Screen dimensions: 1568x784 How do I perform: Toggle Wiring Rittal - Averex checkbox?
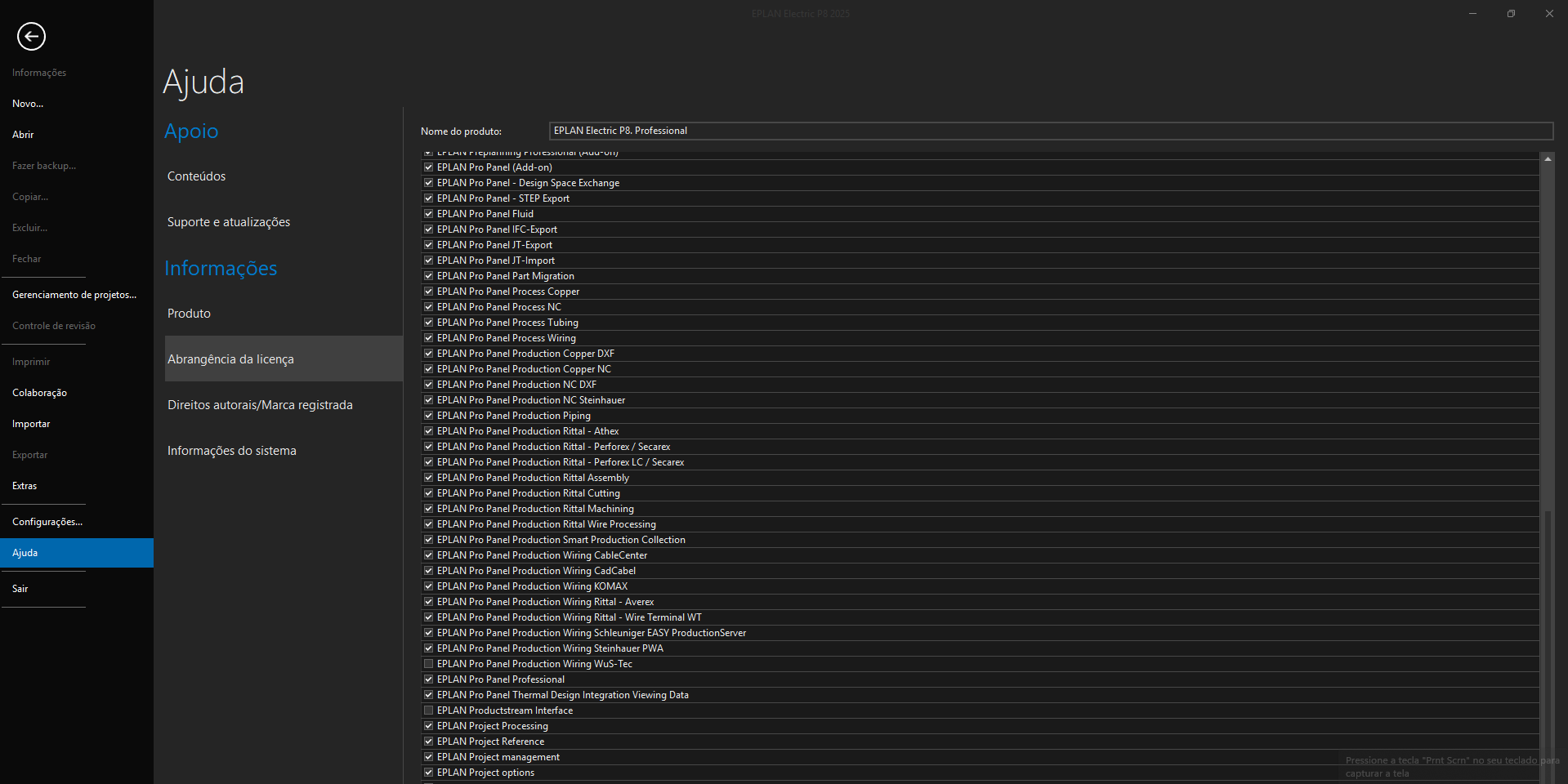pos(428,602)
